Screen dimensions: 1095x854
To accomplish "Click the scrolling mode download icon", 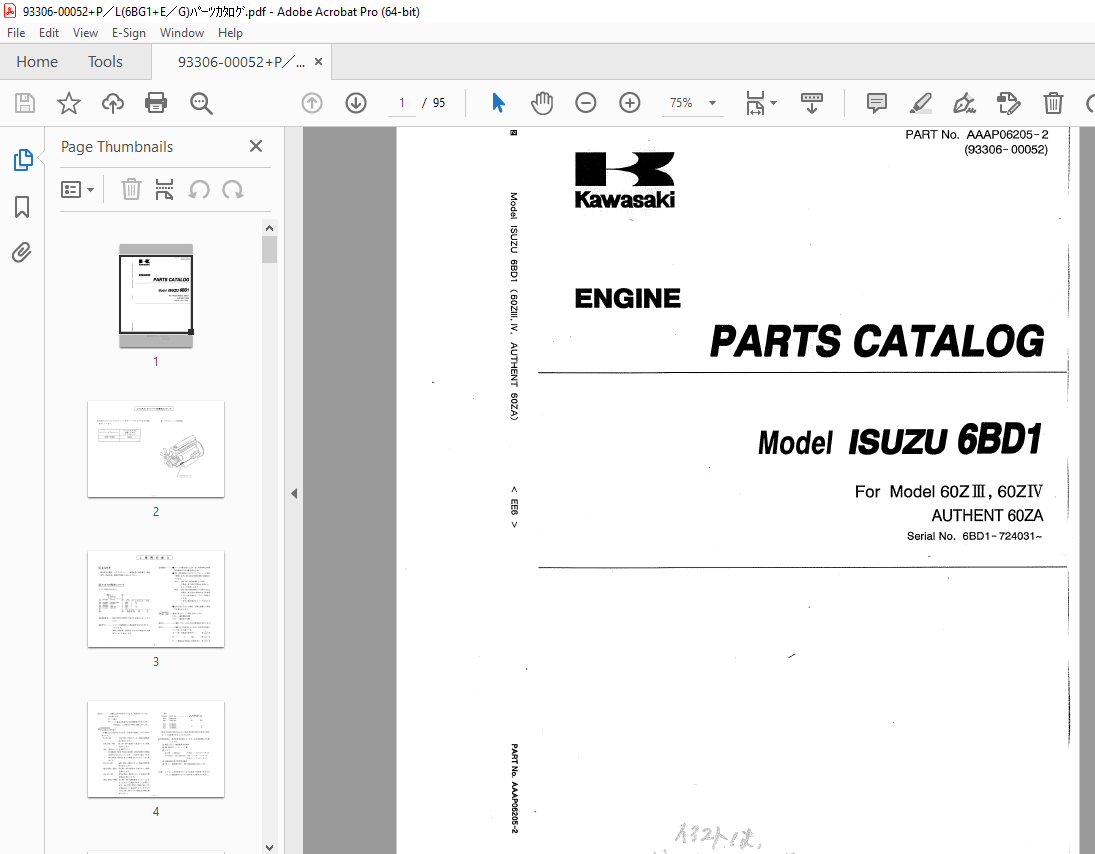I will tap(811, 103).
